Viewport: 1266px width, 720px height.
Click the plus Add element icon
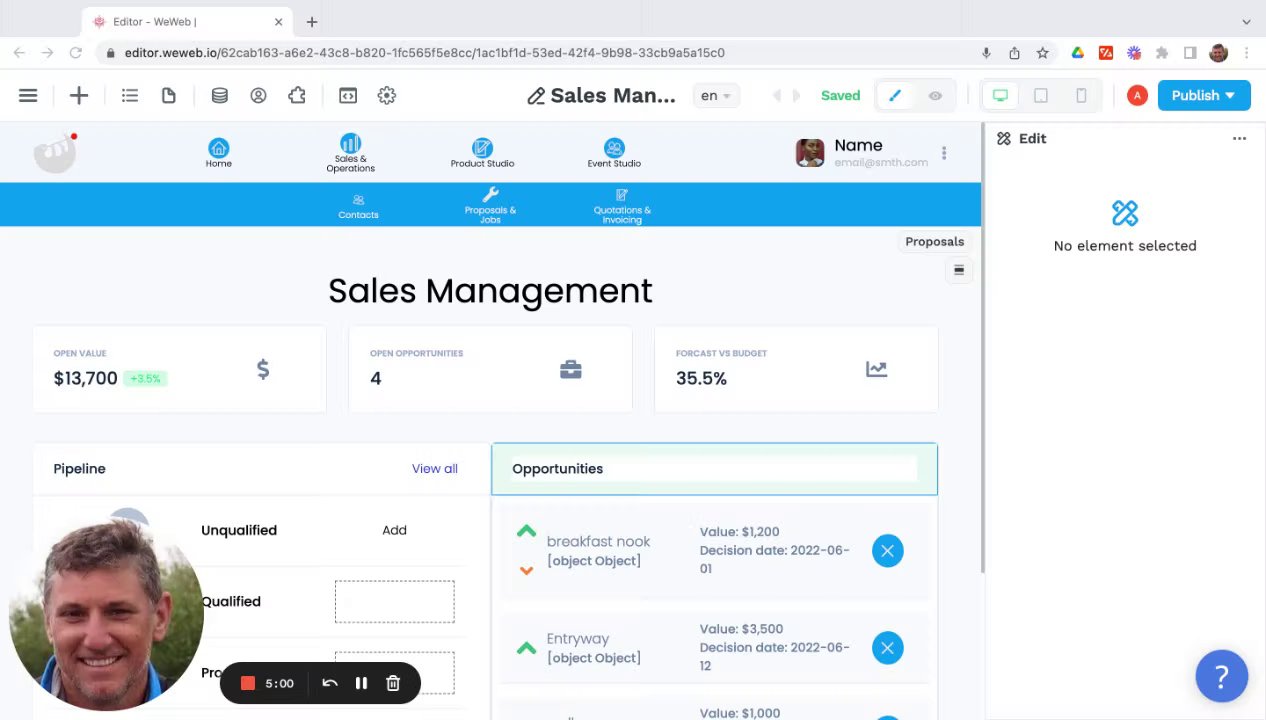[79, 96]
